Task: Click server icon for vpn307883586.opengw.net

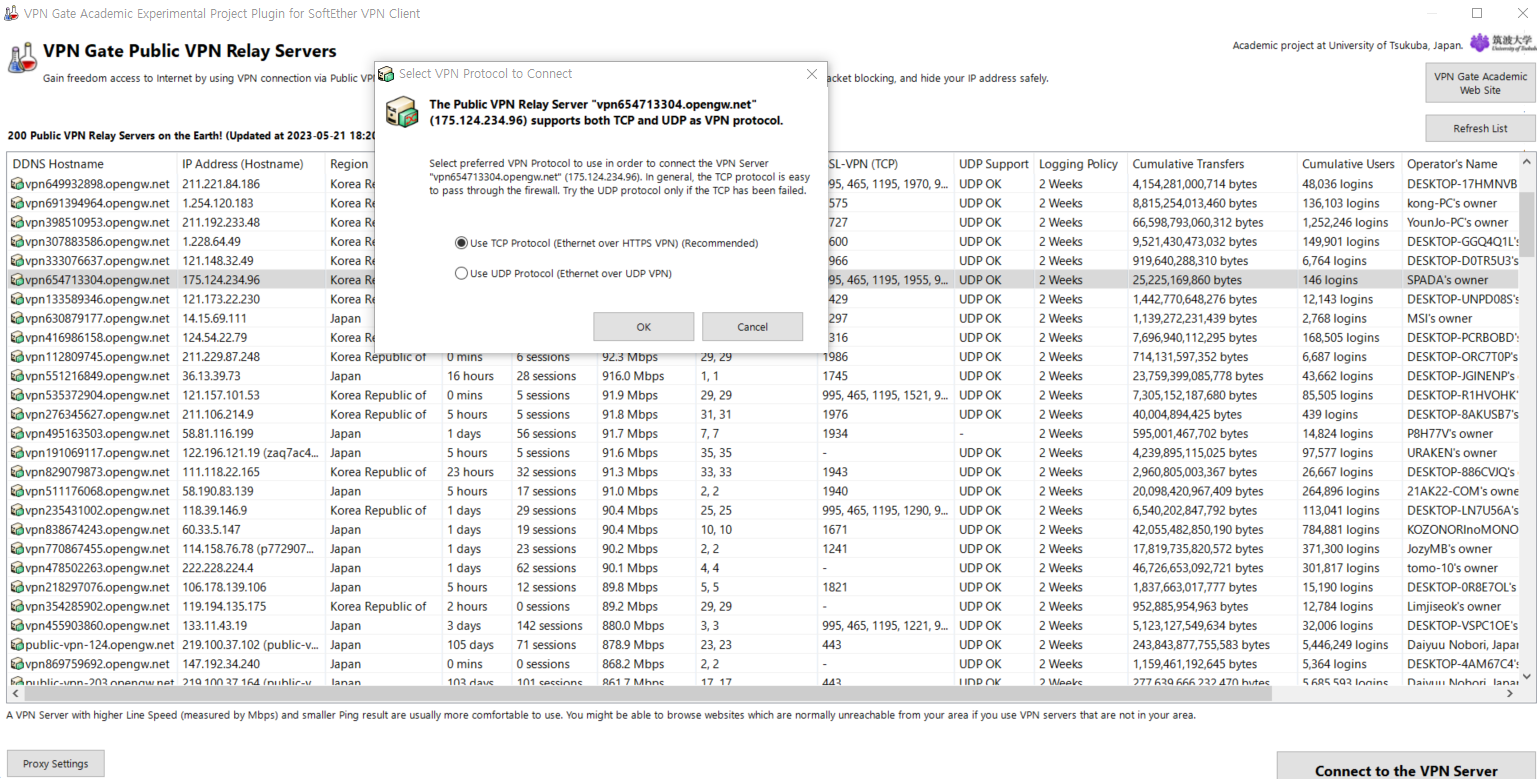Action: point(17,241)
